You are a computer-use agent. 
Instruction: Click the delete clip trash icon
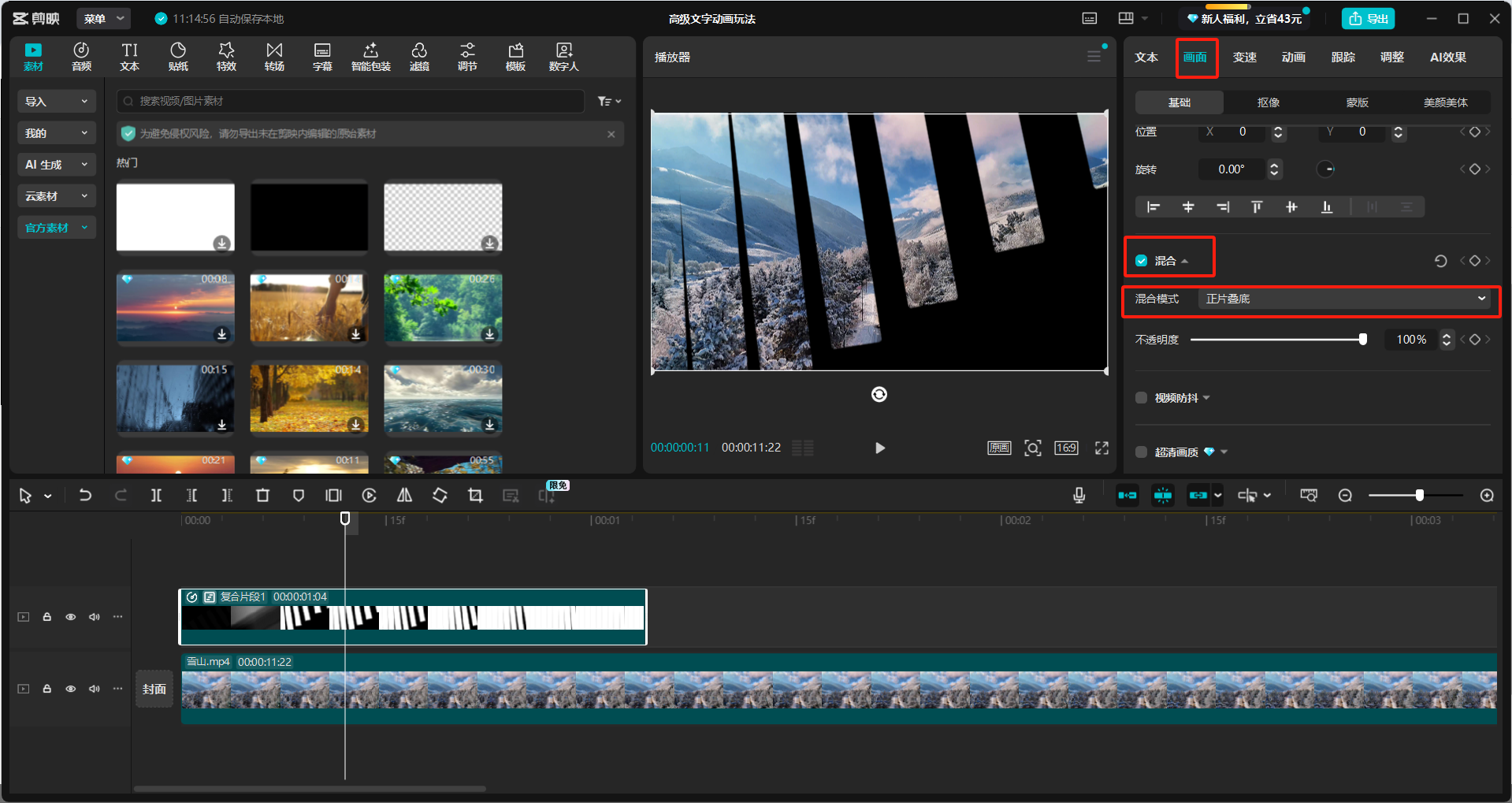pos(262,496)
